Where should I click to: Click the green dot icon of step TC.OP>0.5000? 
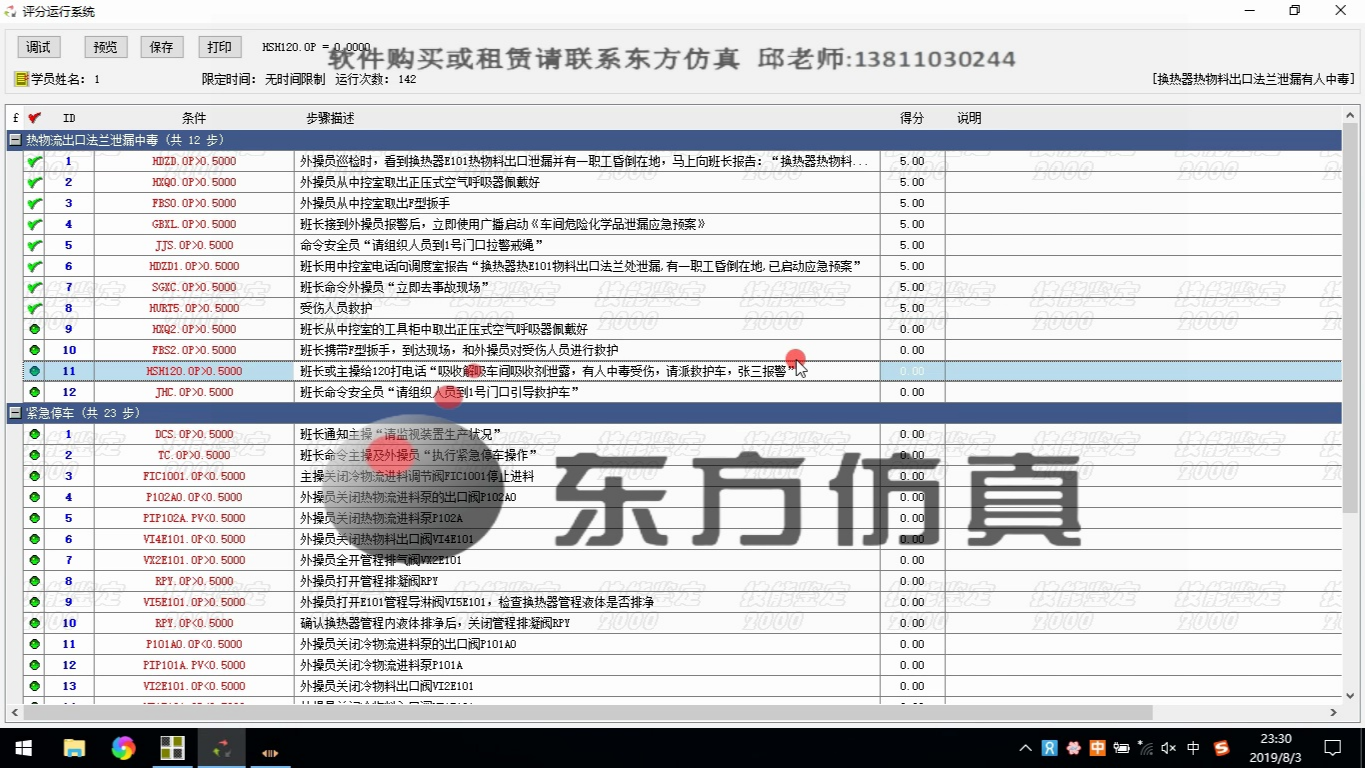pyautogui.click(x=35, y=455)
